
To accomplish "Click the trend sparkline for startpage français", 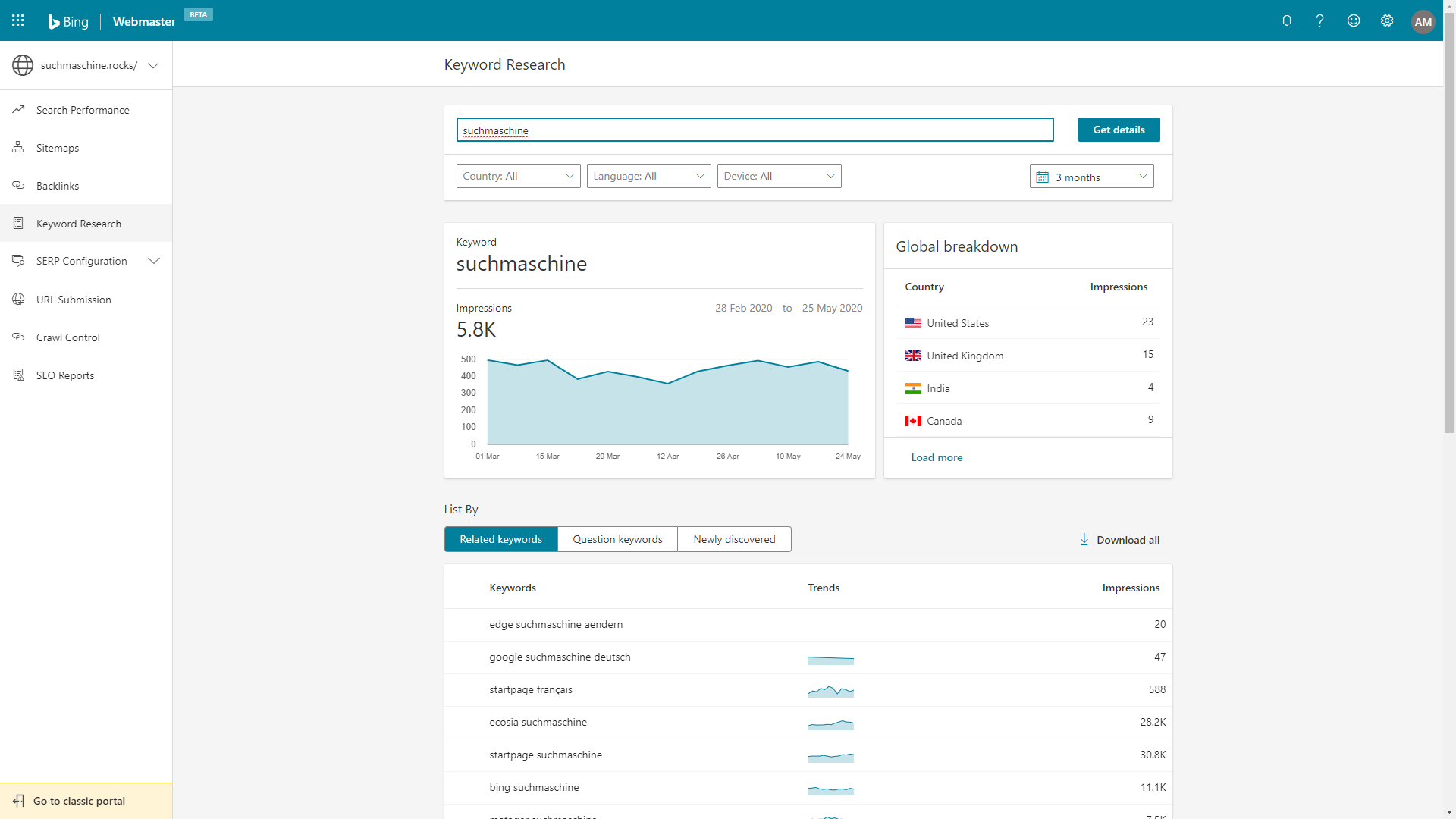I will [x=831, y=691].
